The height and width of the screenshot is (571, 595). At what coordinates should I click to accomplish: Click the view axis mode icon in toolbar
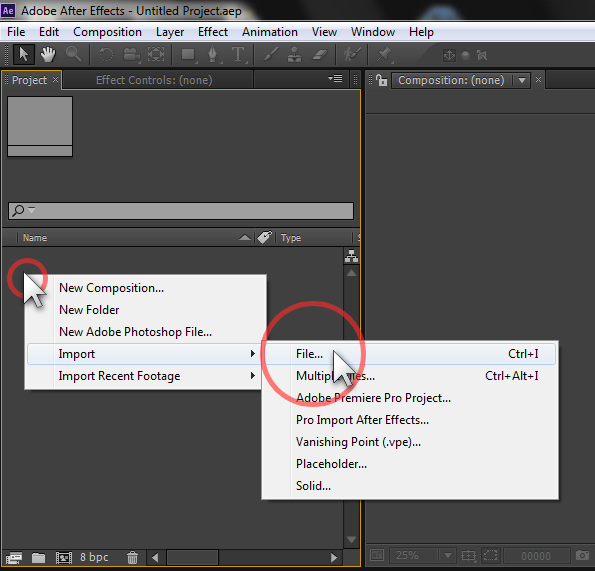pos(482,55)
